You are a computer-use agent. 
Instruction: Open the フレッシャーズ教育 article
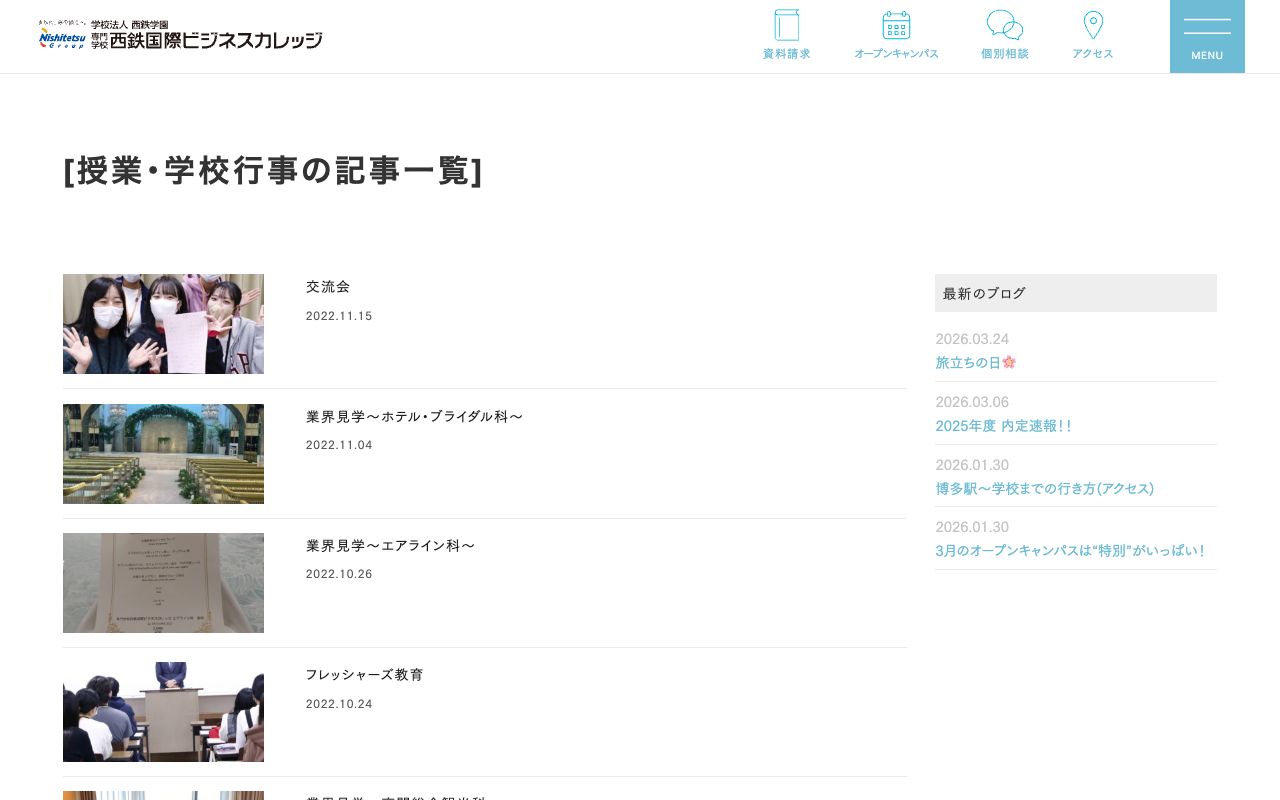click(364, 675)
